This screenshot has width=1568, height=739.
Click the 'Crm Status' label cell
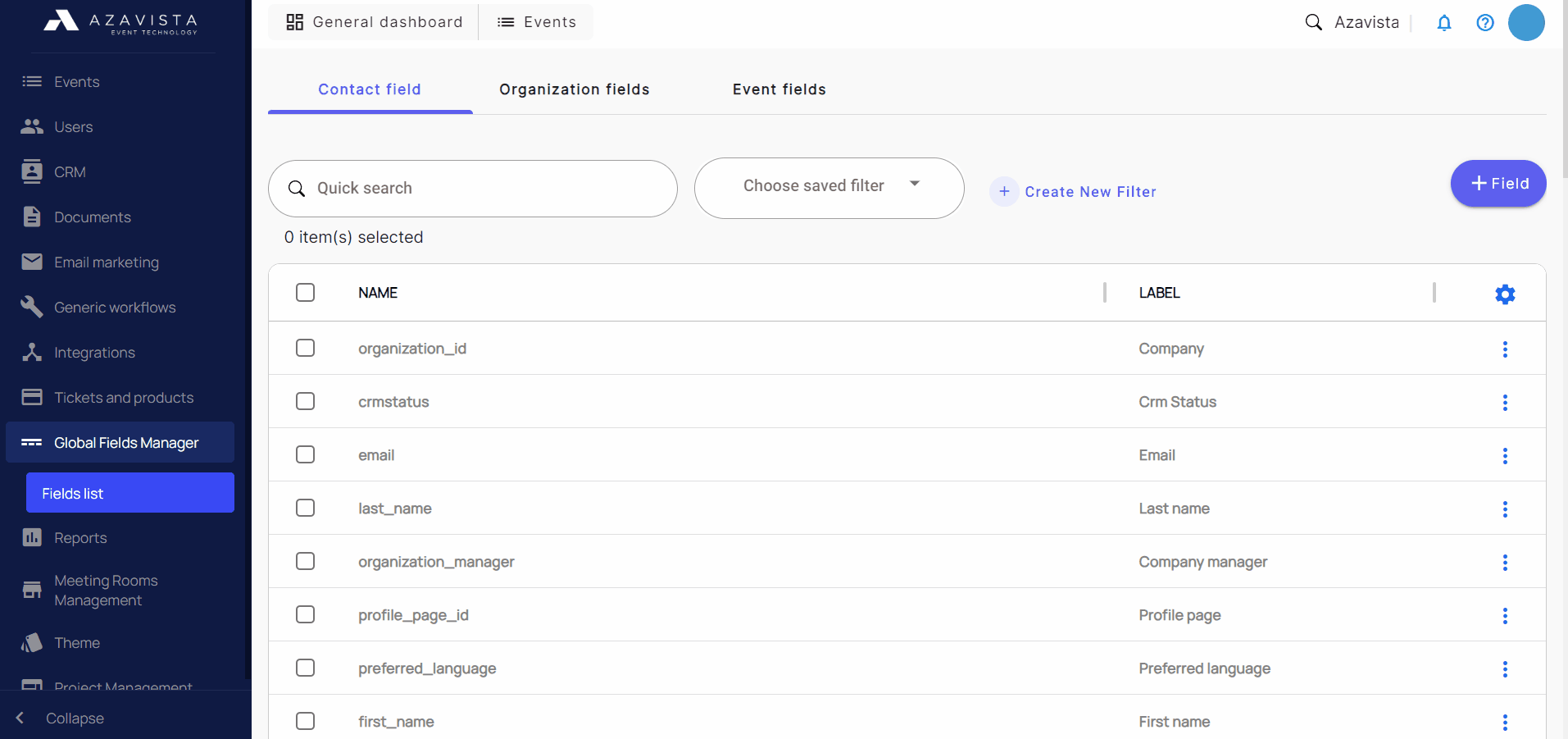pyautogui.click(x=1177, y=402)
